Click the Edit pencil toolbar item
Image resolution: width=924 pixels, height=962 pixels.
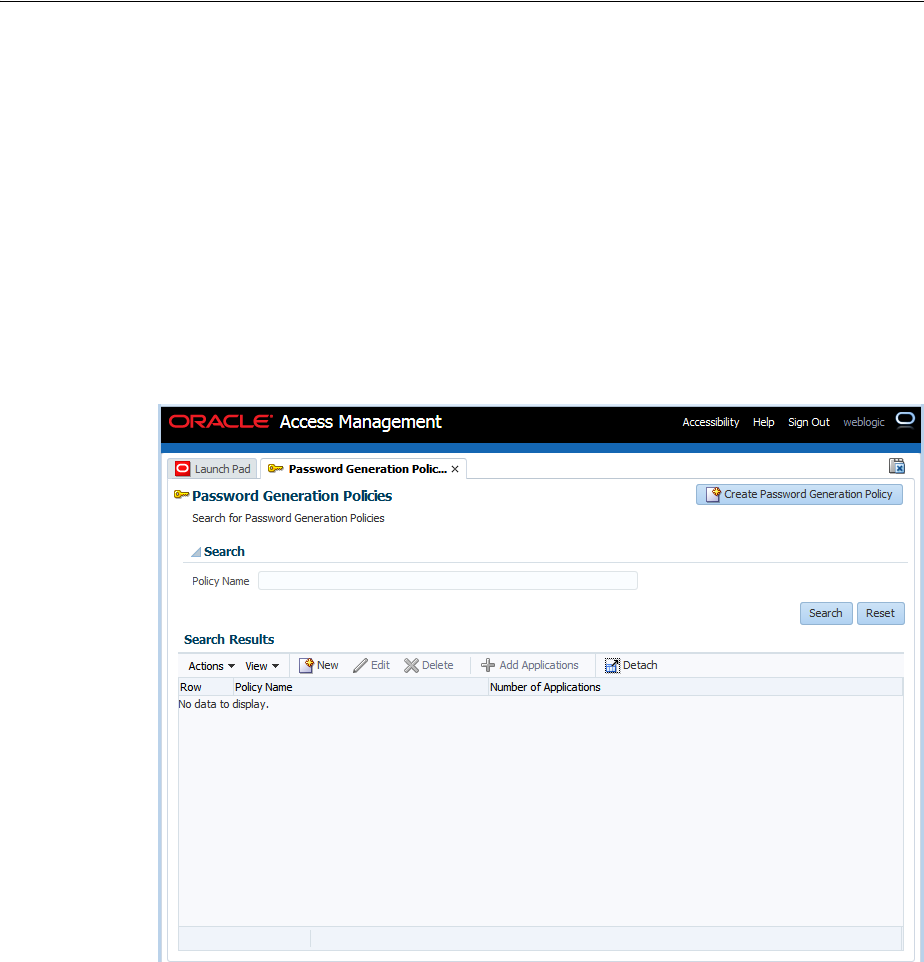coord(371,666)
